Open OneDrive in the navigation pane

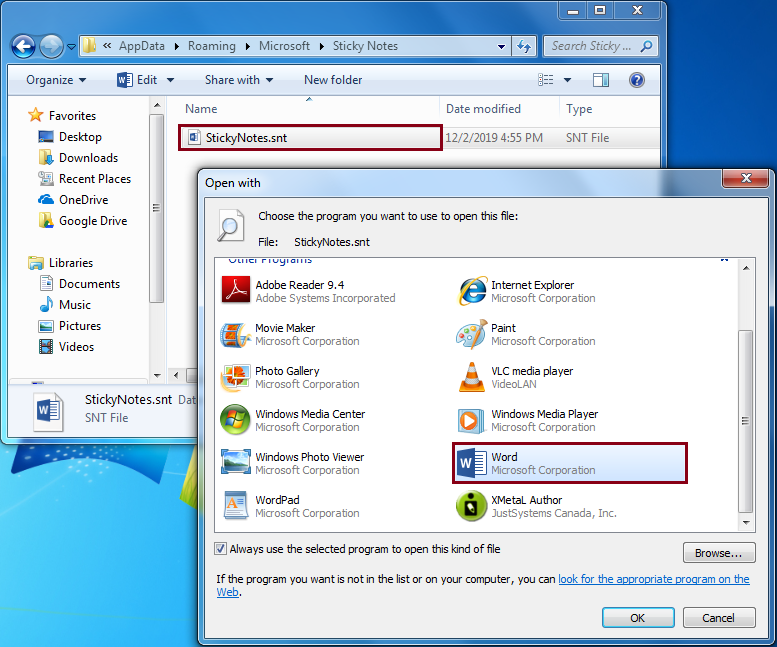click(x=73, y=200)
